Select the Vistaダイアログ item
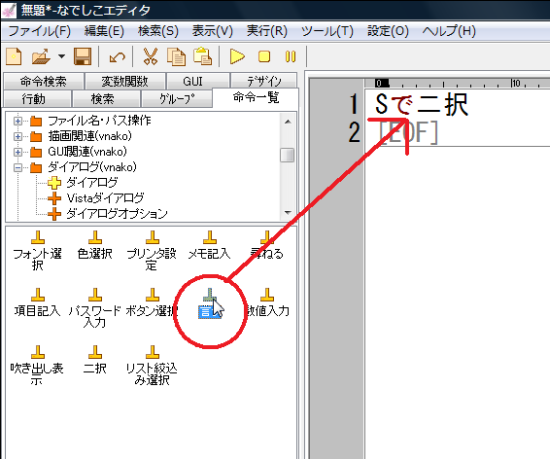This screenshot has height=459, width=550. click(105, 198)
